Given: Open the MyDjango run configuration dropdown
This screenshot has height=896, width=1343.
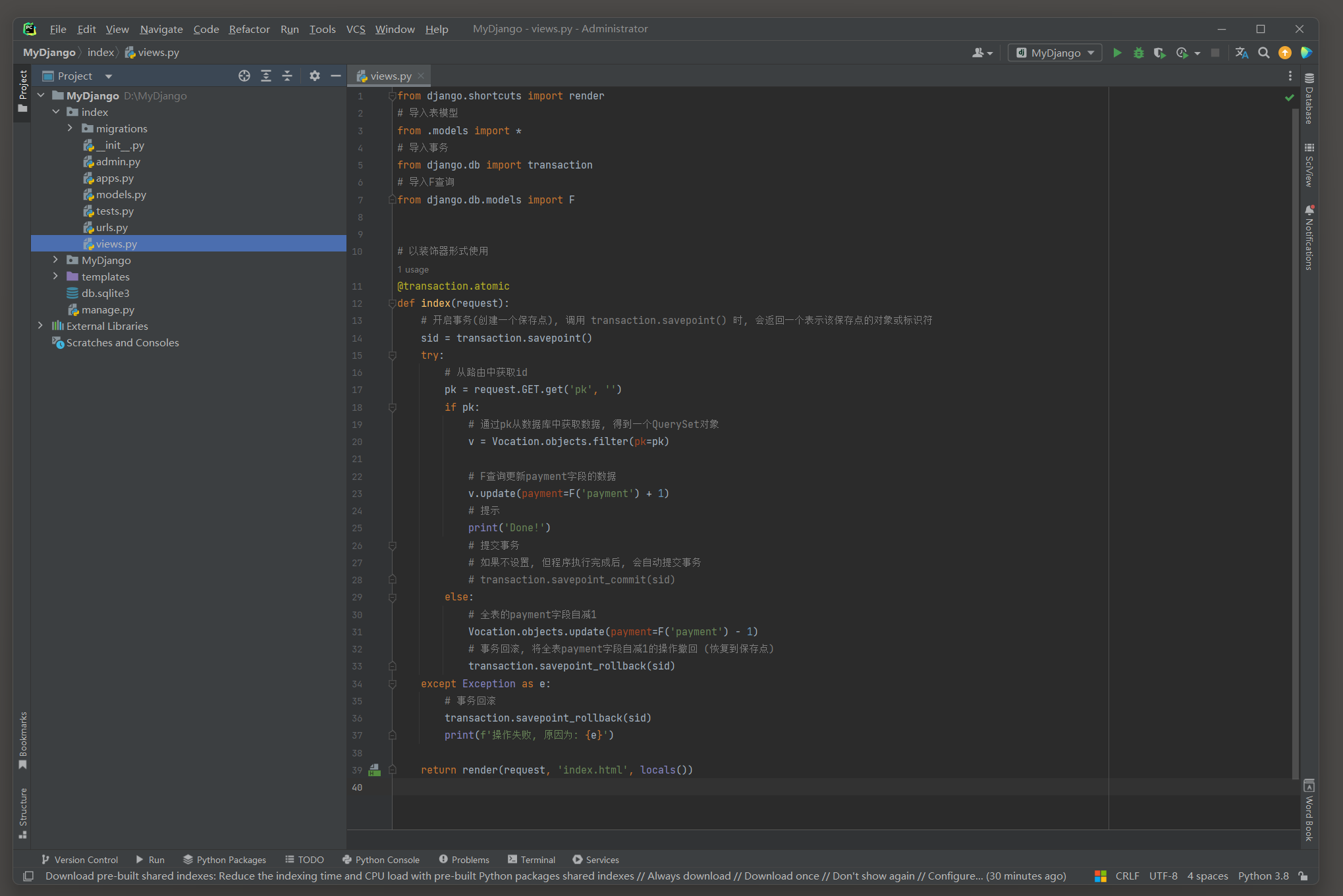Looking at the screenshot, I should pos(1055,53).
